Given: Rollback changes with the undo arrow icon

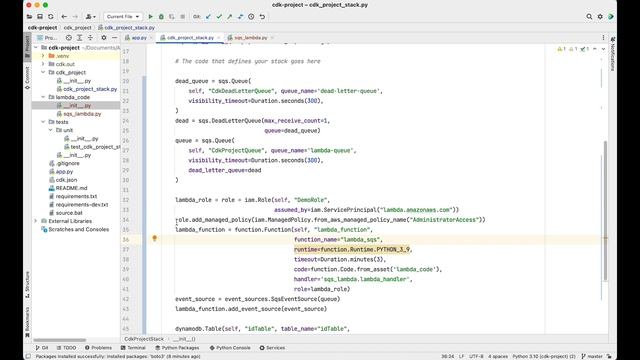Looking at the screenshot, I should pyautogui.click(x=262, y=17).
